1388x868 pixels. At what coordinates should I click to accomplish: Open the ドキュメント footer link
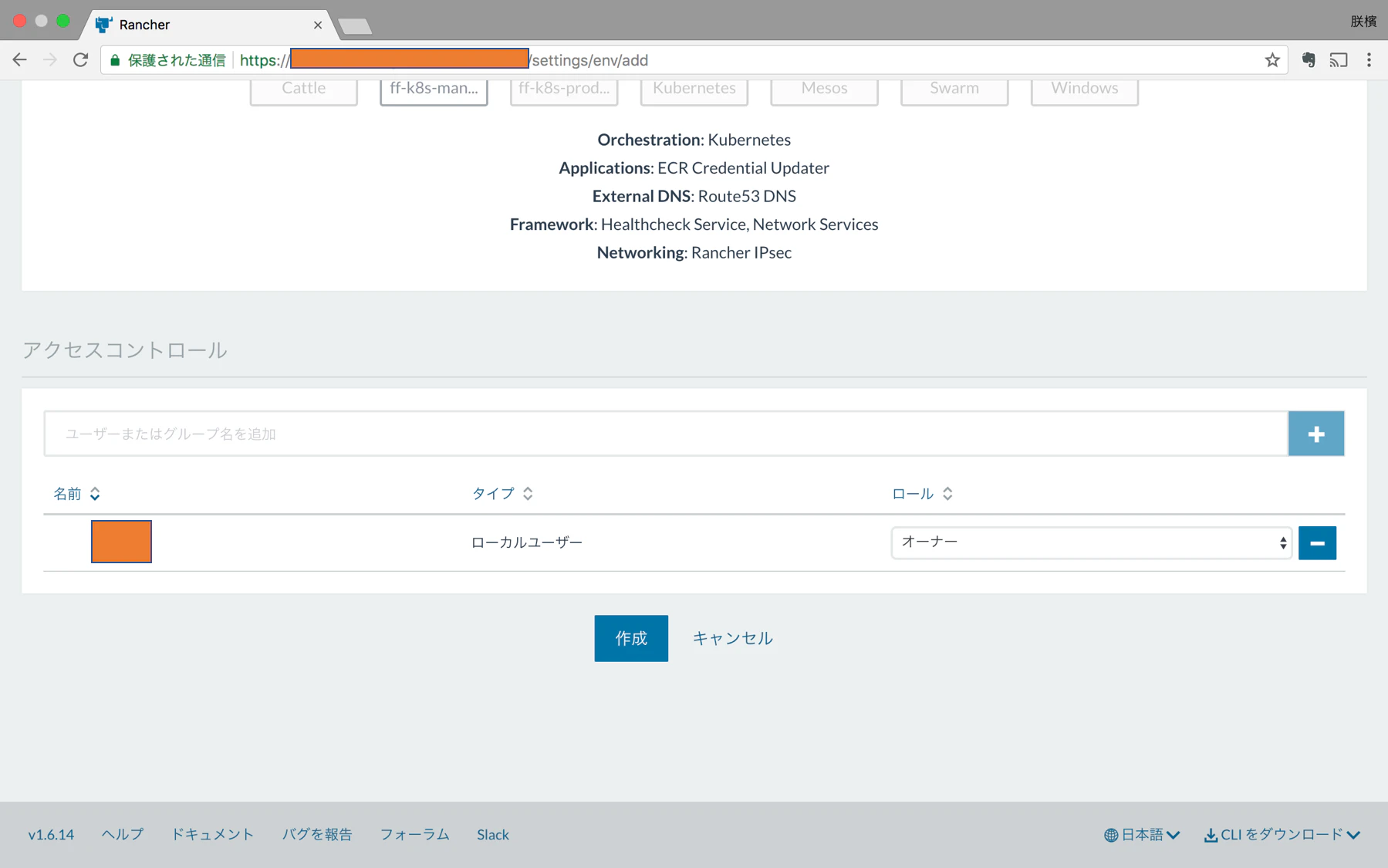(212, 834)
